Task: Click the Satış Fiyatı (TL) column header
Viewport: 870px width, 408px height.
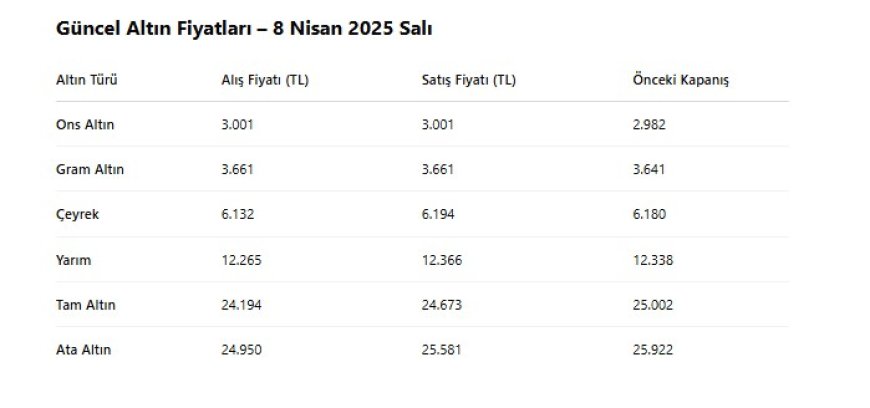Action: (469, 80)
